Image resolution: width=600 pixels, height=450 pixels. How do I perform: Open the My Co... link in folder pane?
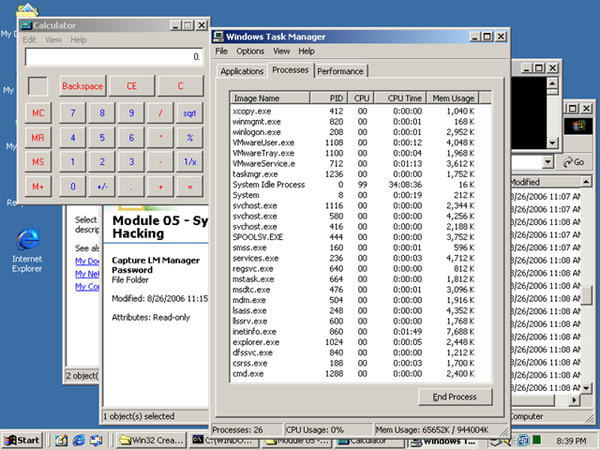click(87, 286)
